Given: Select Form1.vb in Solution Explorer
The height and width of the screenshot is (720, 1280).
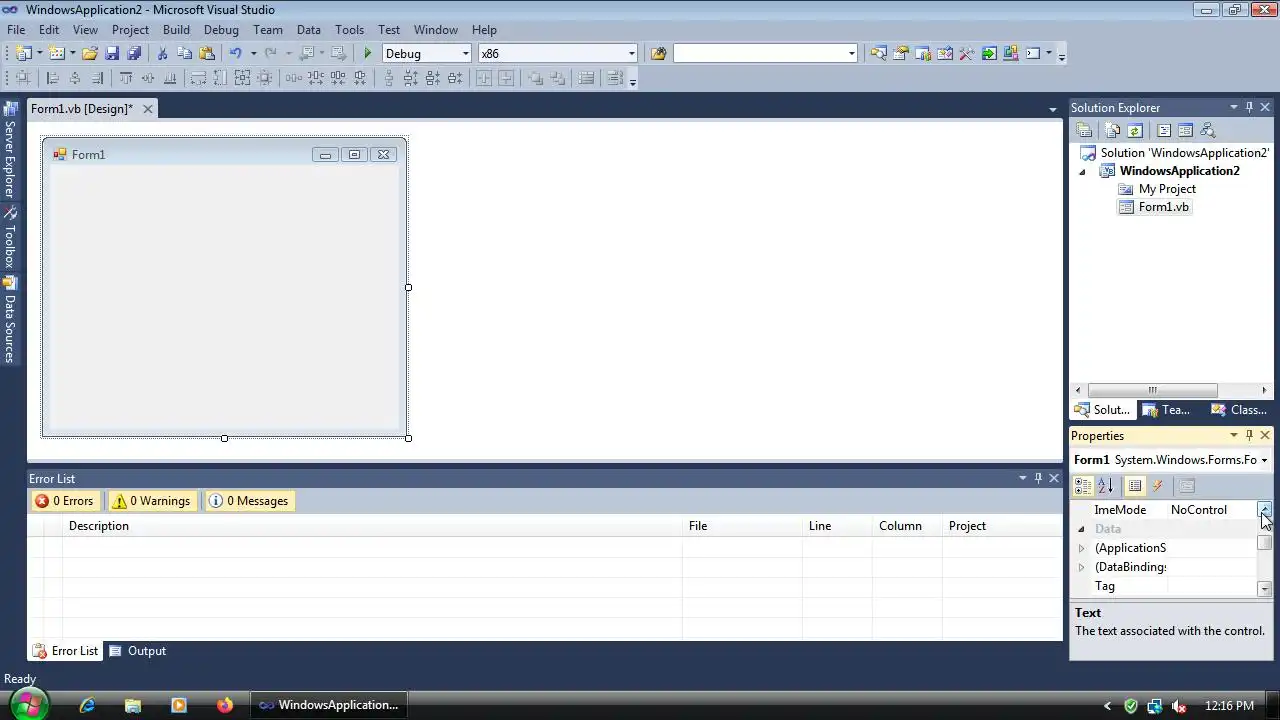Looking at the screenshot, I should 1153,207.
